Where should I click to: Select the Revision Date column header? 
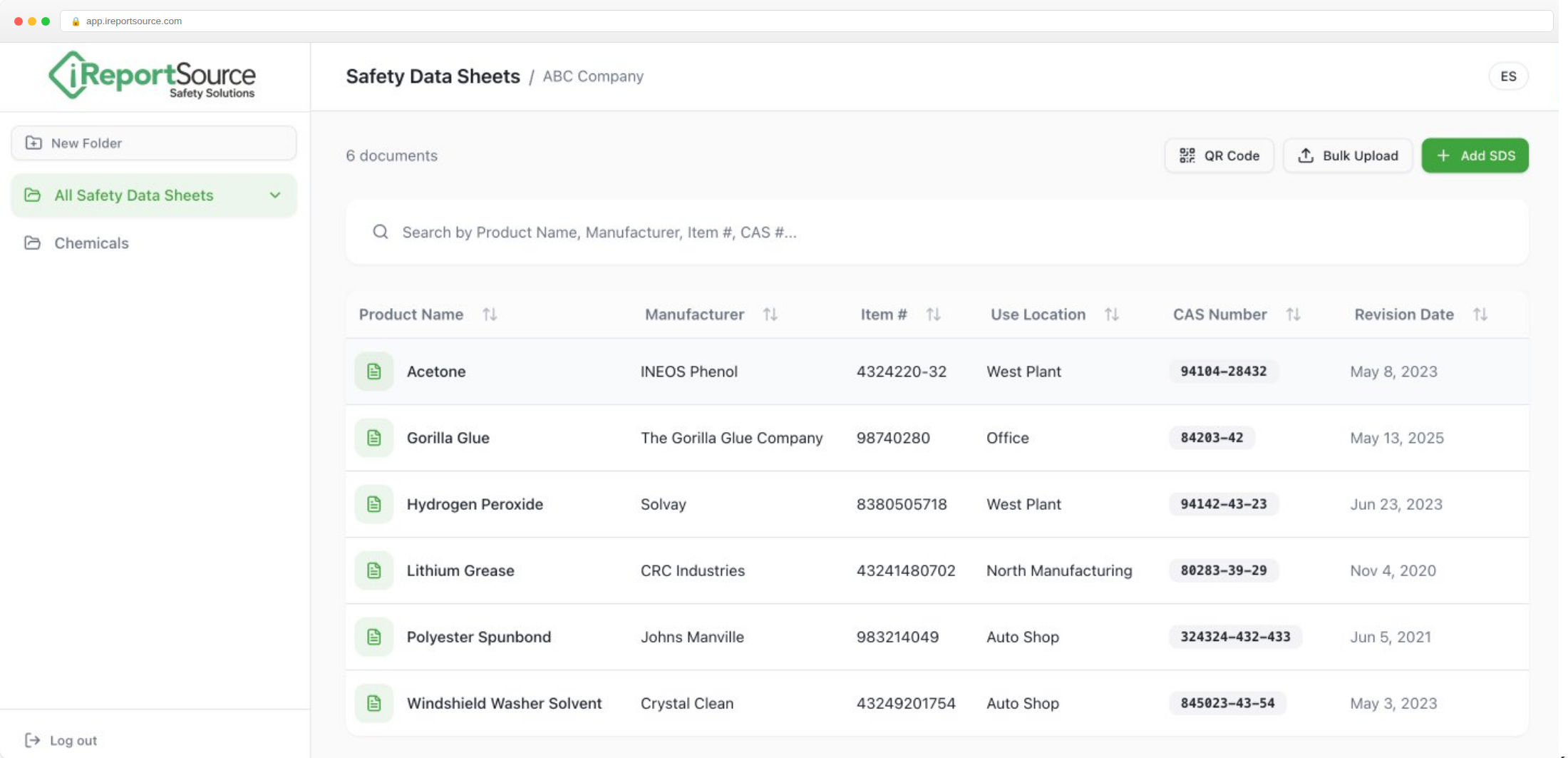[1403, 314]
